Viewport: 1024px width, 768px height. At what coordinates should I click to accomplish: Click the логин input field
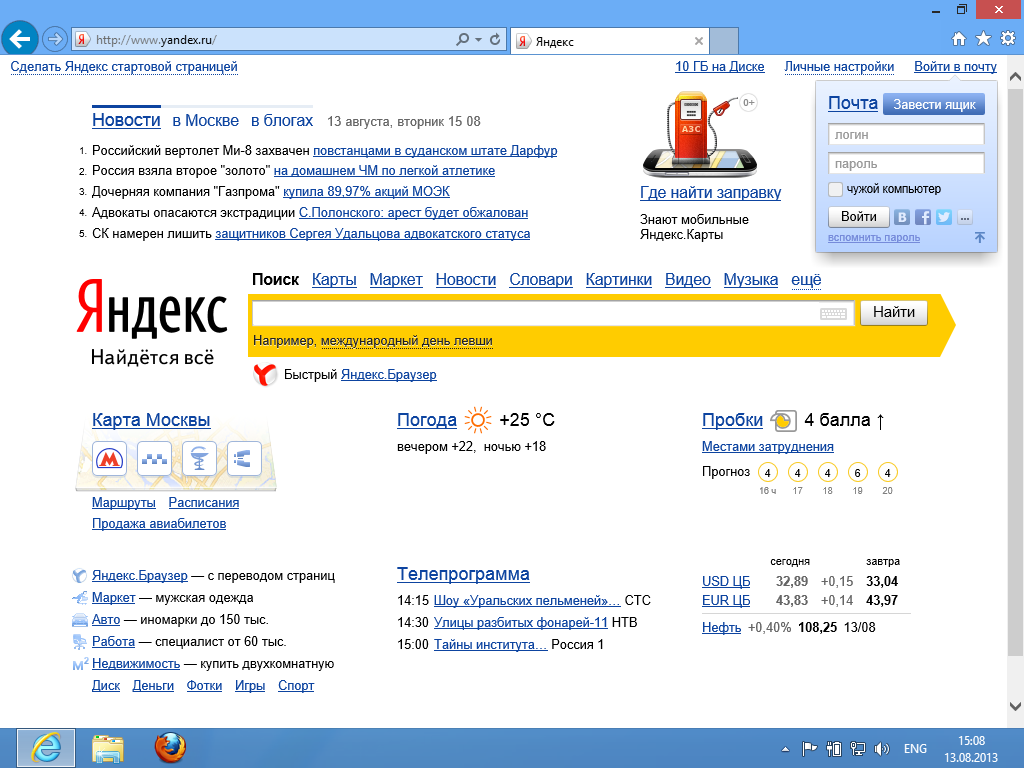pyautogui.click(x=906, y=134)
